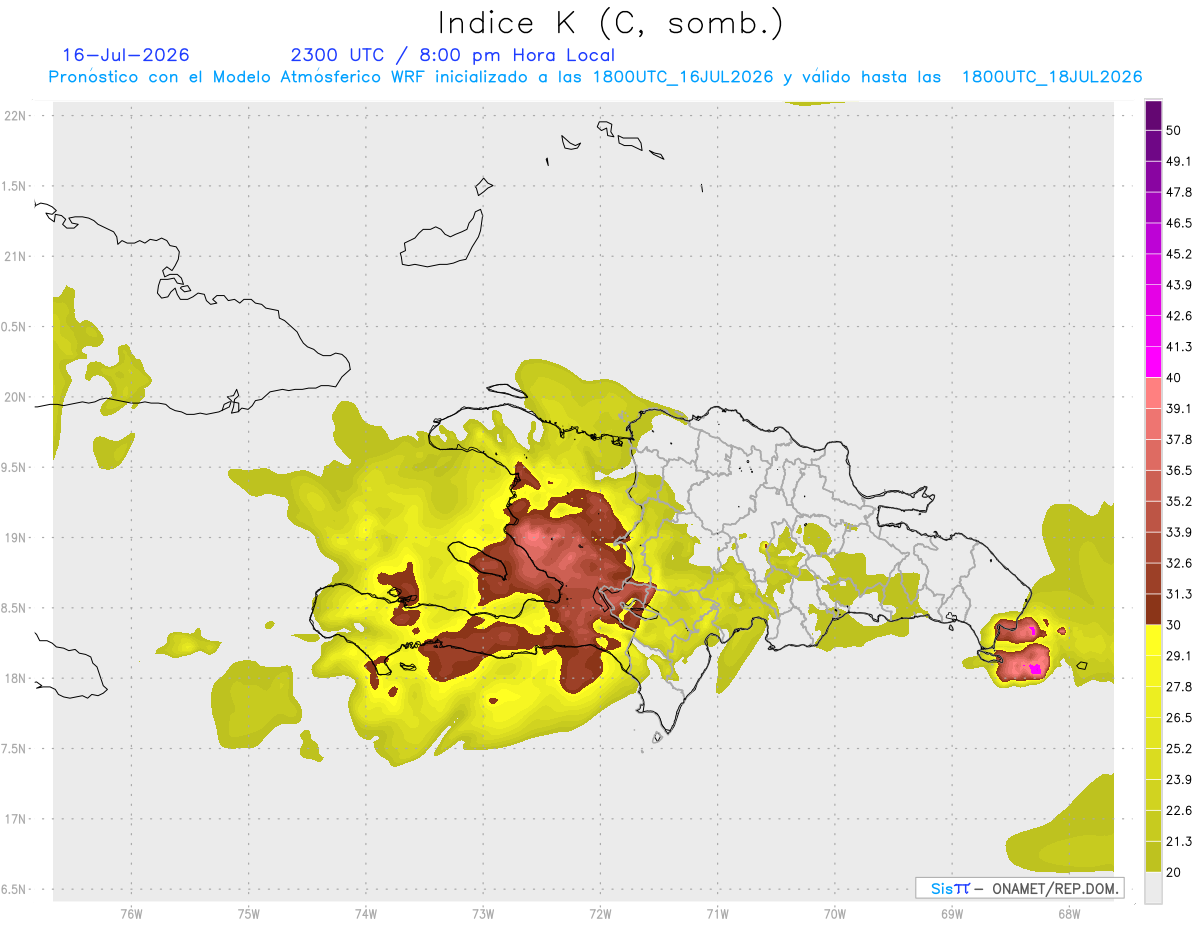1200x927 pixels.
Task: Click the '68W' longitude label
Action: tap(1068, 913)
